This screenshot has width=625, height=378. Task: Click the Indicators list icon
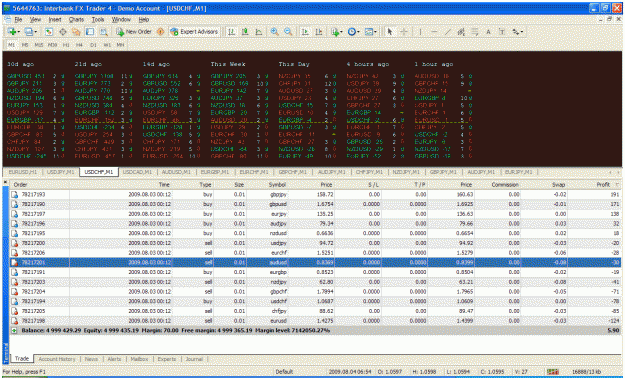pyautogui.click(x=335, y=32)
